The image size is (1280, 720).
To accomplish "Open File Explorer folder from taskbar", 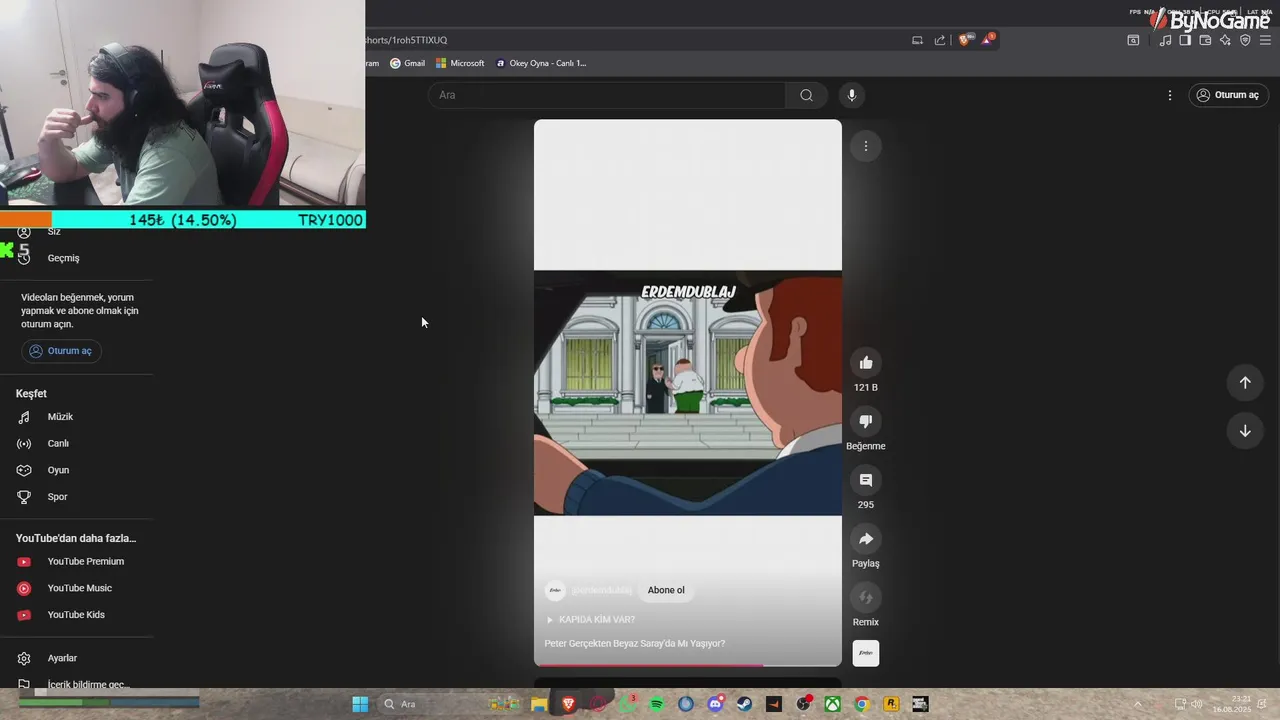I will click(x=539, y=704).
